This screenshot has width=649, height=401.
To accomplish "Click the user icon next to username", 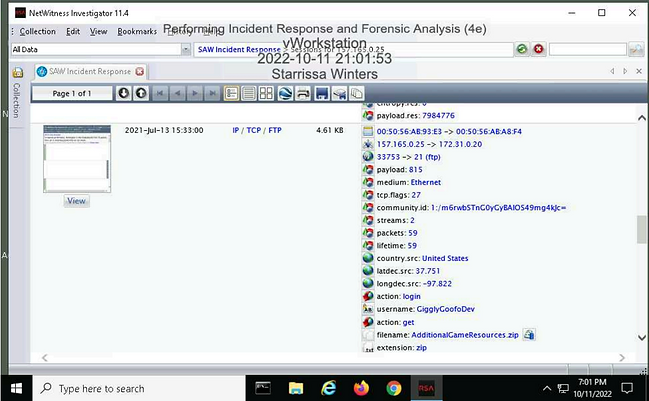I will click(368, 309).
